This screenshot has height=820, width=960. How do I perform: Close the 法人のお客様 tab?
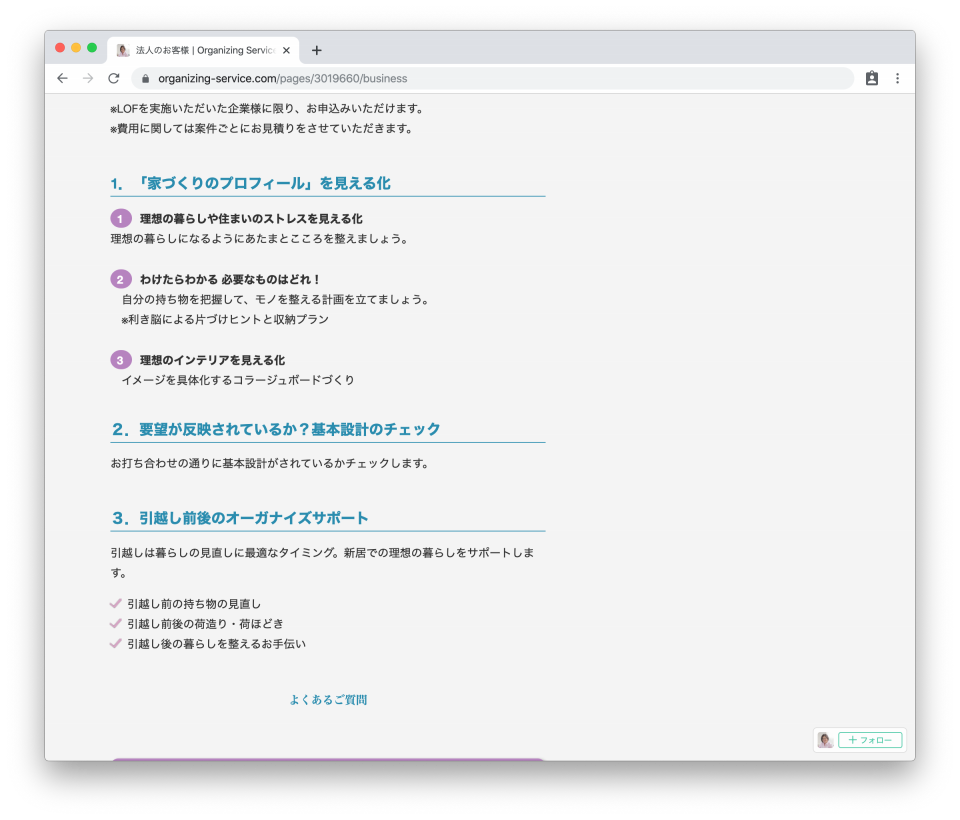click(286, 50)
